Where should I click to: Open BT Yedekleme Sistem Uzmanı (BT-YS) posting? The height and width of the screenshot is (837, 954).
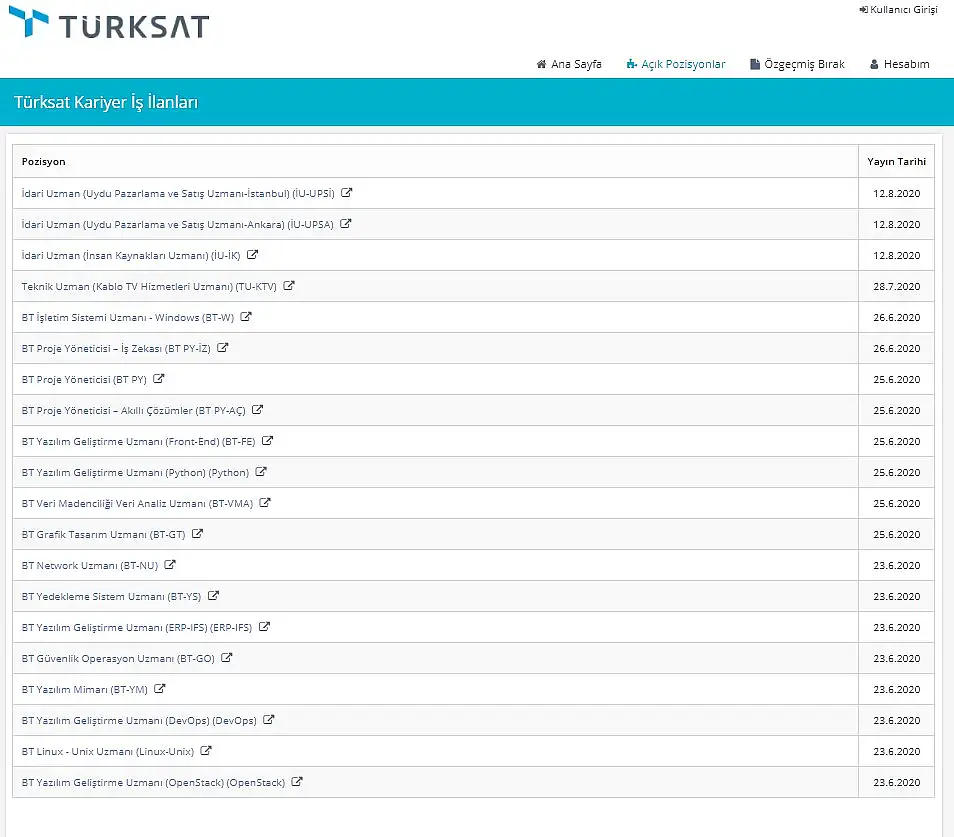click(x=111, y=597)
